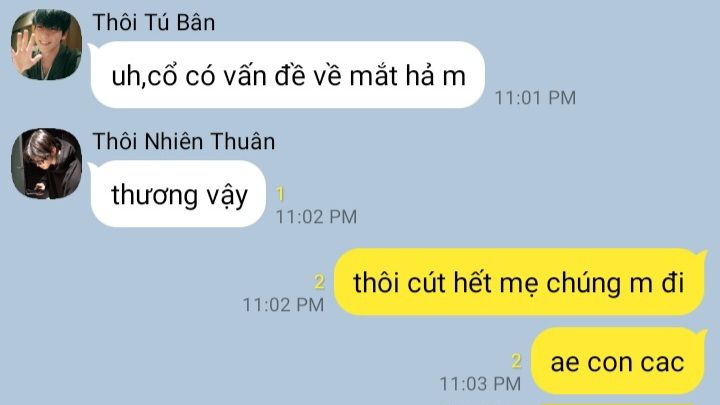Click the unread count 2 beside "ae con cac"
Image resolution: width=720 pixels, height=405 pixels.
coord(517,361)
